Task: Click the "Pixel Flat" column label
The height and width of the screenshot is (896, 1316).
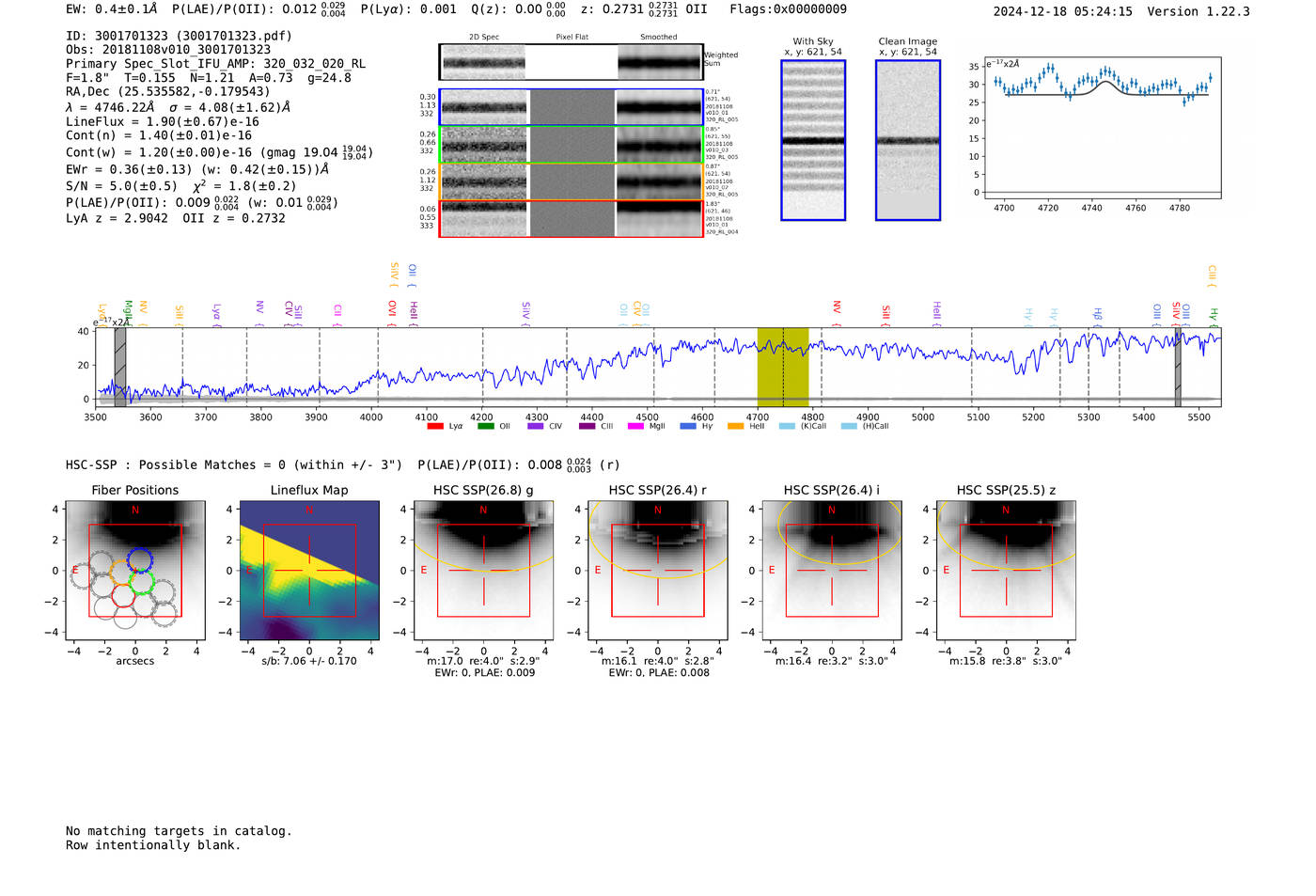Action: tap(572, 37)
